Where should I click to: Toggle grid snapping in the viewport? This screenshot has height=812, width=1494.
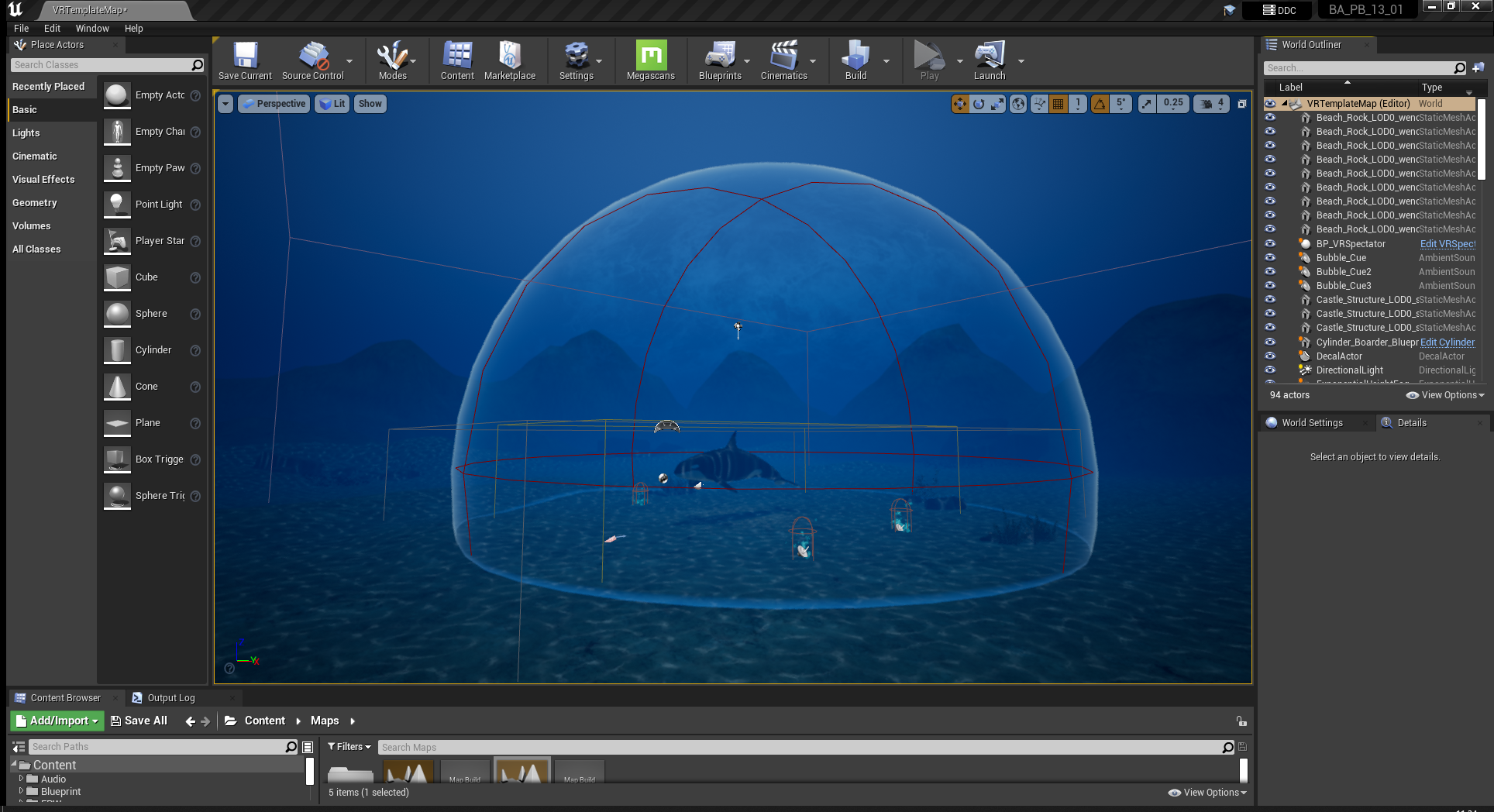coord(1059,104)
